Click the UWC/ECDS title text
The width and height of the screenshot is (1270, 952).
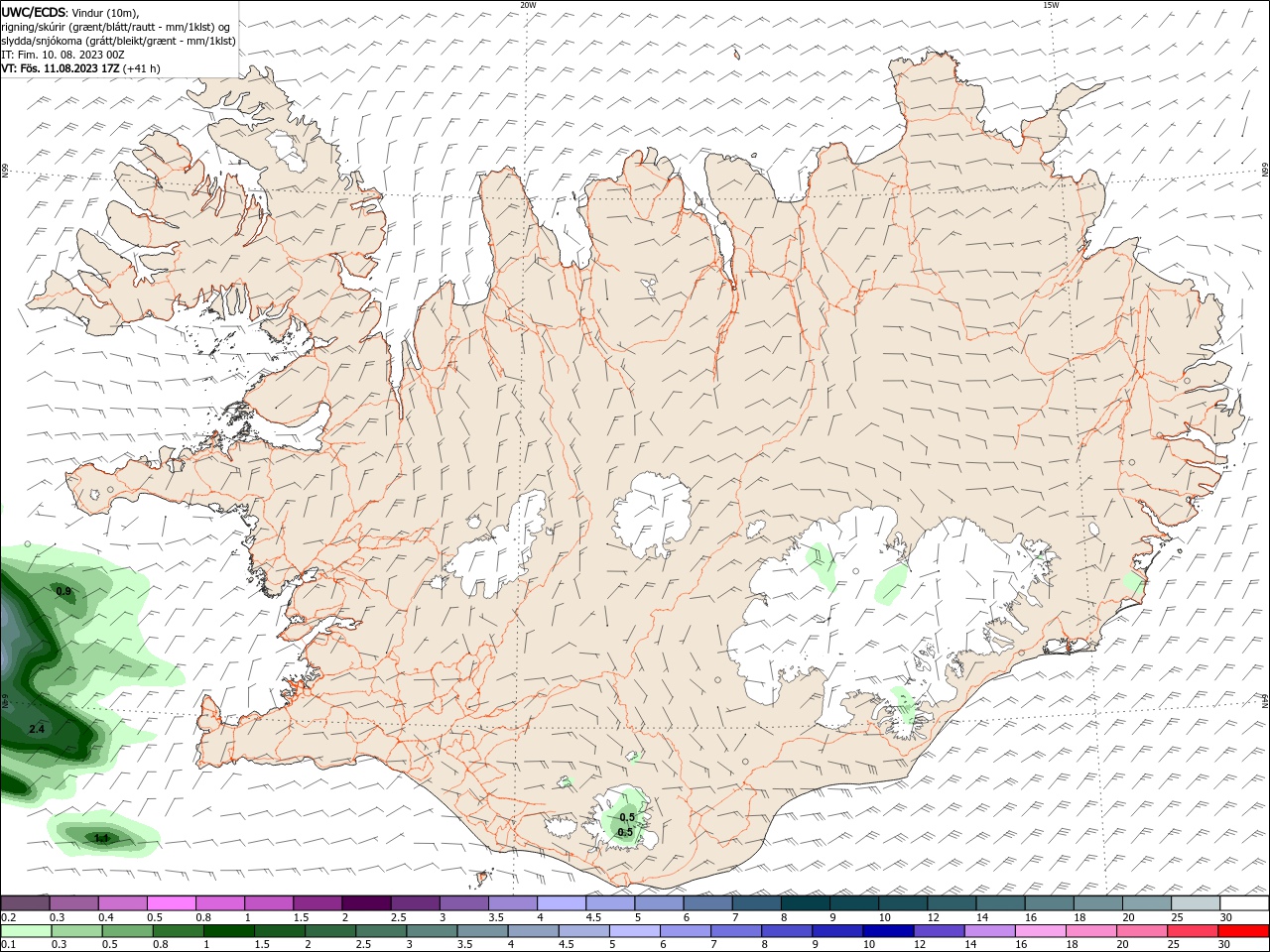click(x=34, y=12)
